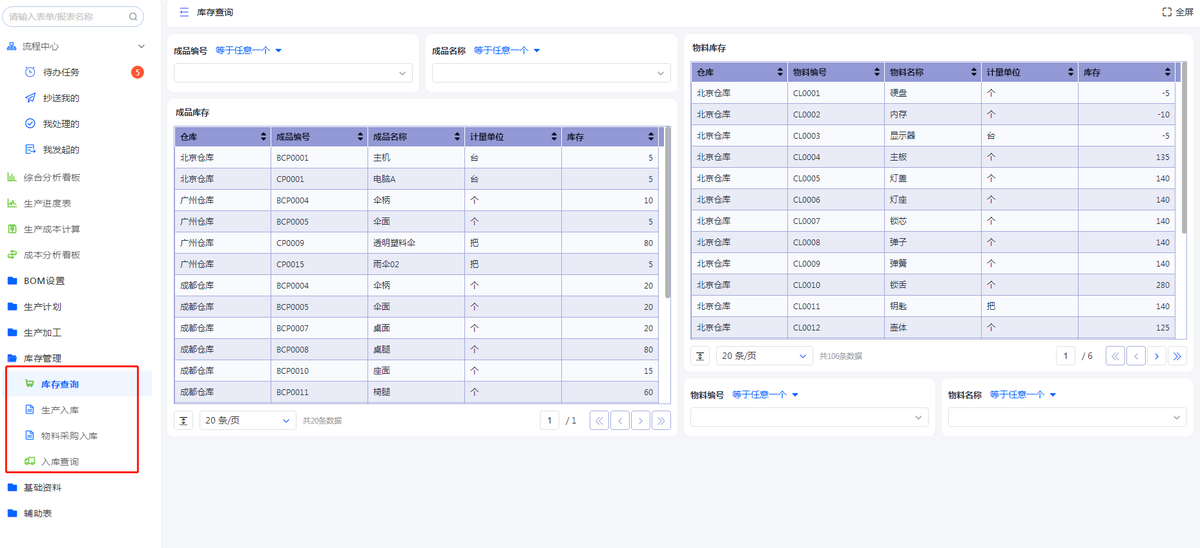Click the 全屏 fullscreen button
Screen dimensions: 1200x548
coord(1177,12)
